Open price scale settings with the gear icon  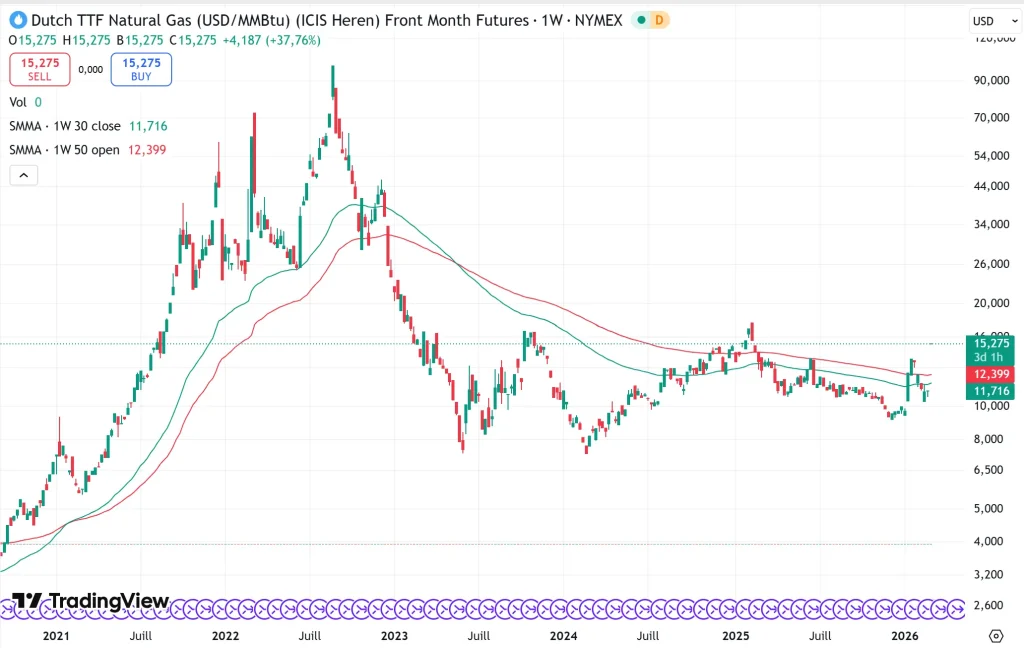tap(995, 635)
